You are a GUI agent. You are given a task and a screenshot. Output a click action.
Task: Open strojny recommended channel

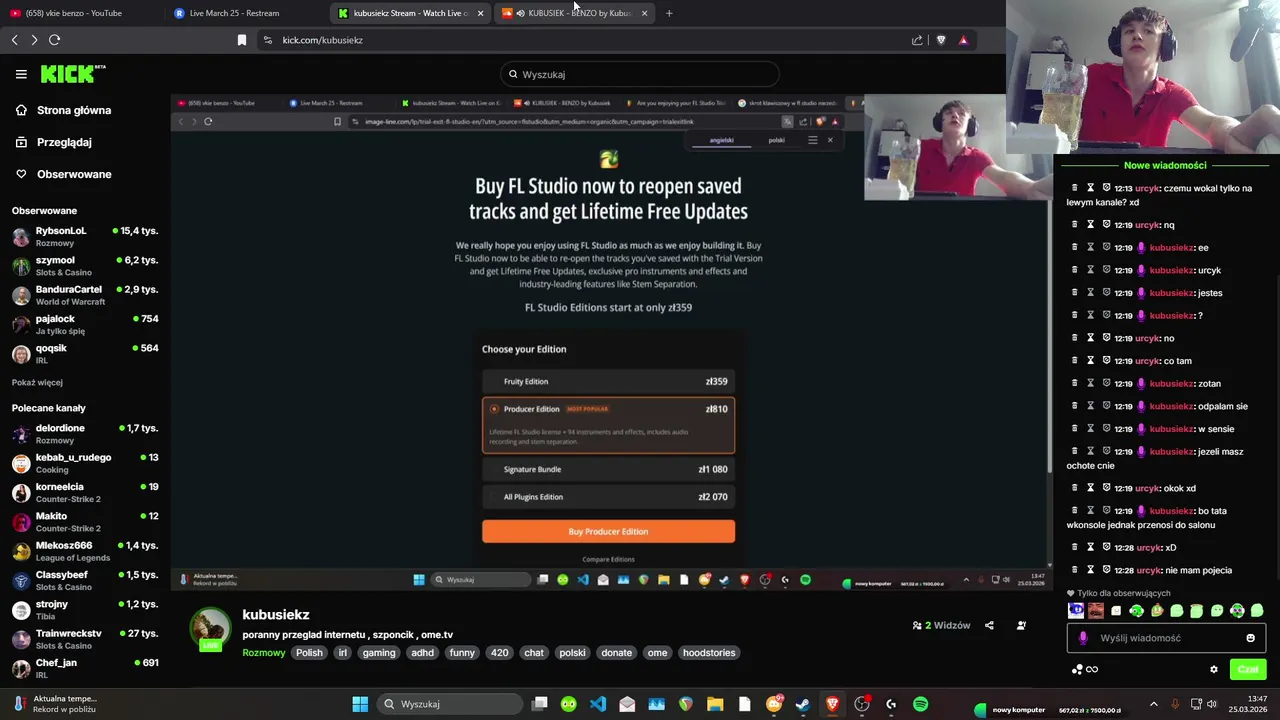tap(85, 609)
